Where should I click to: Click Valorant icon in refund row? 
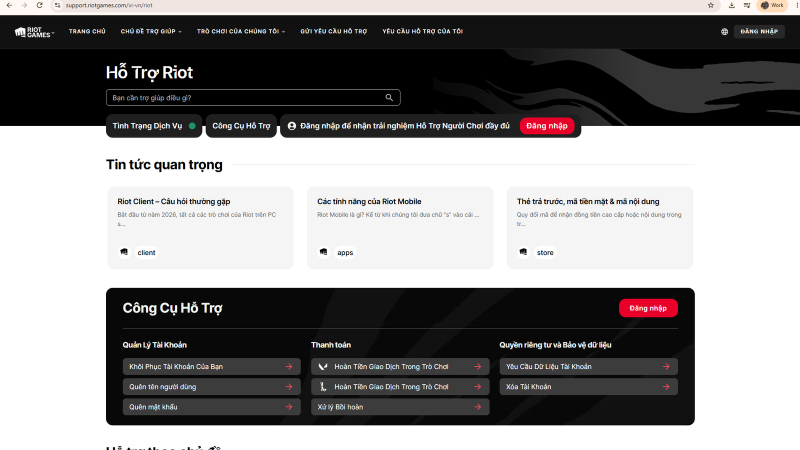click(x=323, y=366)
